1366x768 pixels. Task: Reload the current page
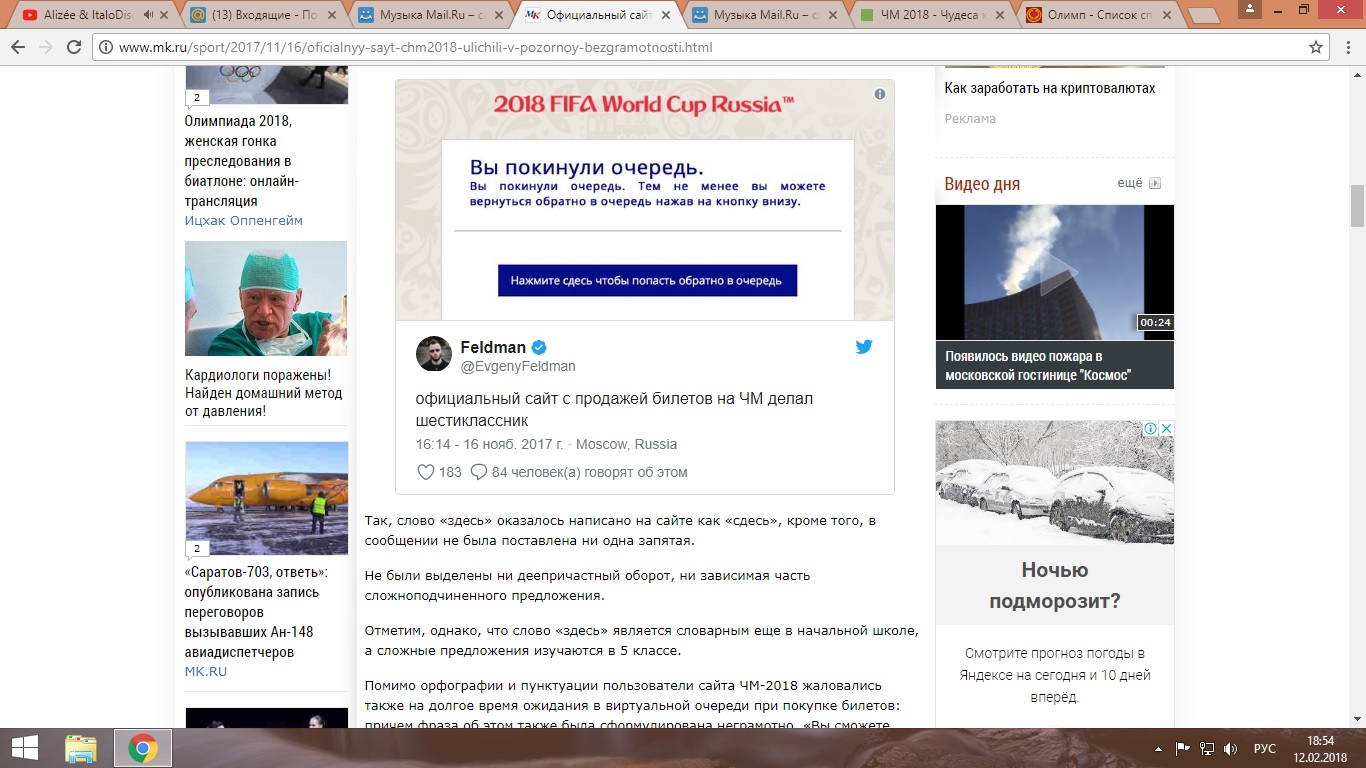pyautogui.click(x=74, y=47)
